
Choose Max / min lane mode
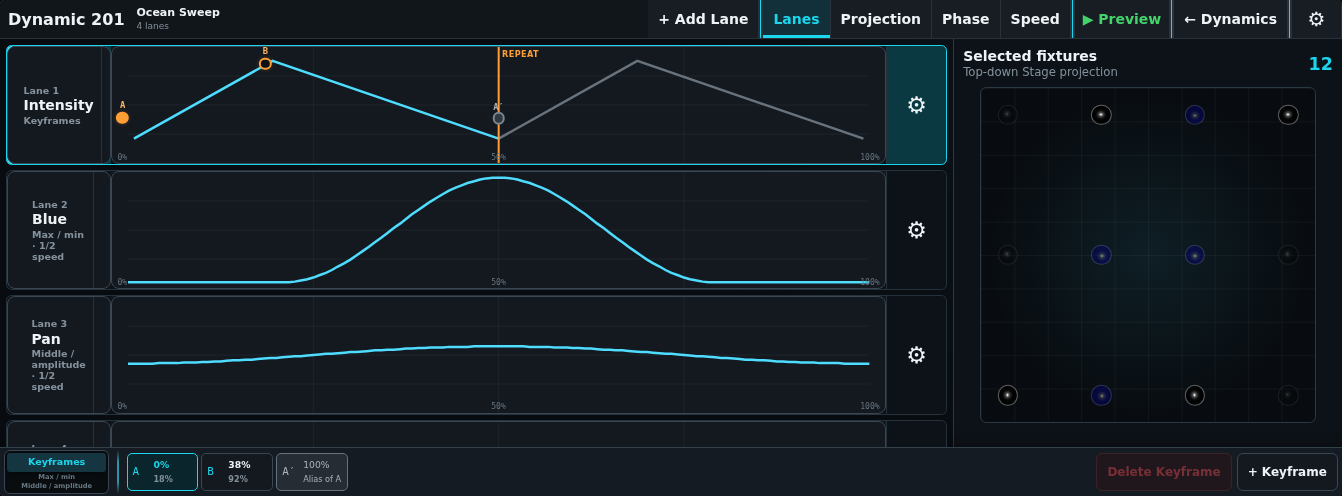[56, 476]
